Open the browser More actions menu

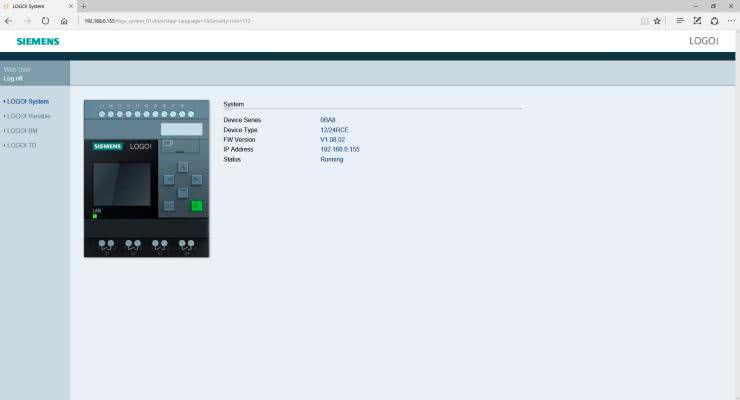click(x=730, y=20)
